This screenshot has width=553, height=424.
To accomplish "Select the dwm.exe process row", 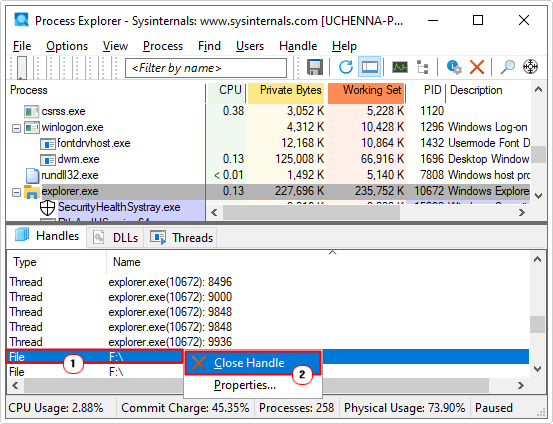I will click(269, 159).
